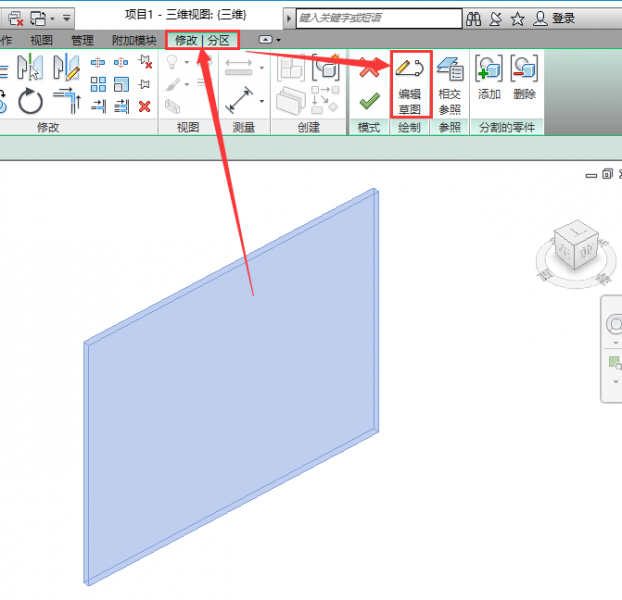Image resolution: width=622 pixels, height=600 pixels.
Task: Click the keyword search input field
Action: pos(379,18)
